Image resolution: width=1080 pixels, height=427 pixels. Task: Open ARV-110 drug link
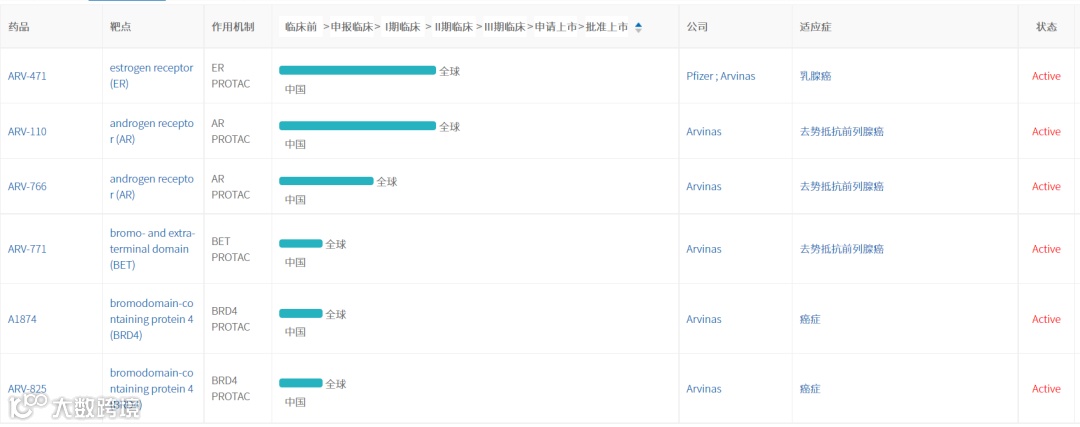click(28, 132)
